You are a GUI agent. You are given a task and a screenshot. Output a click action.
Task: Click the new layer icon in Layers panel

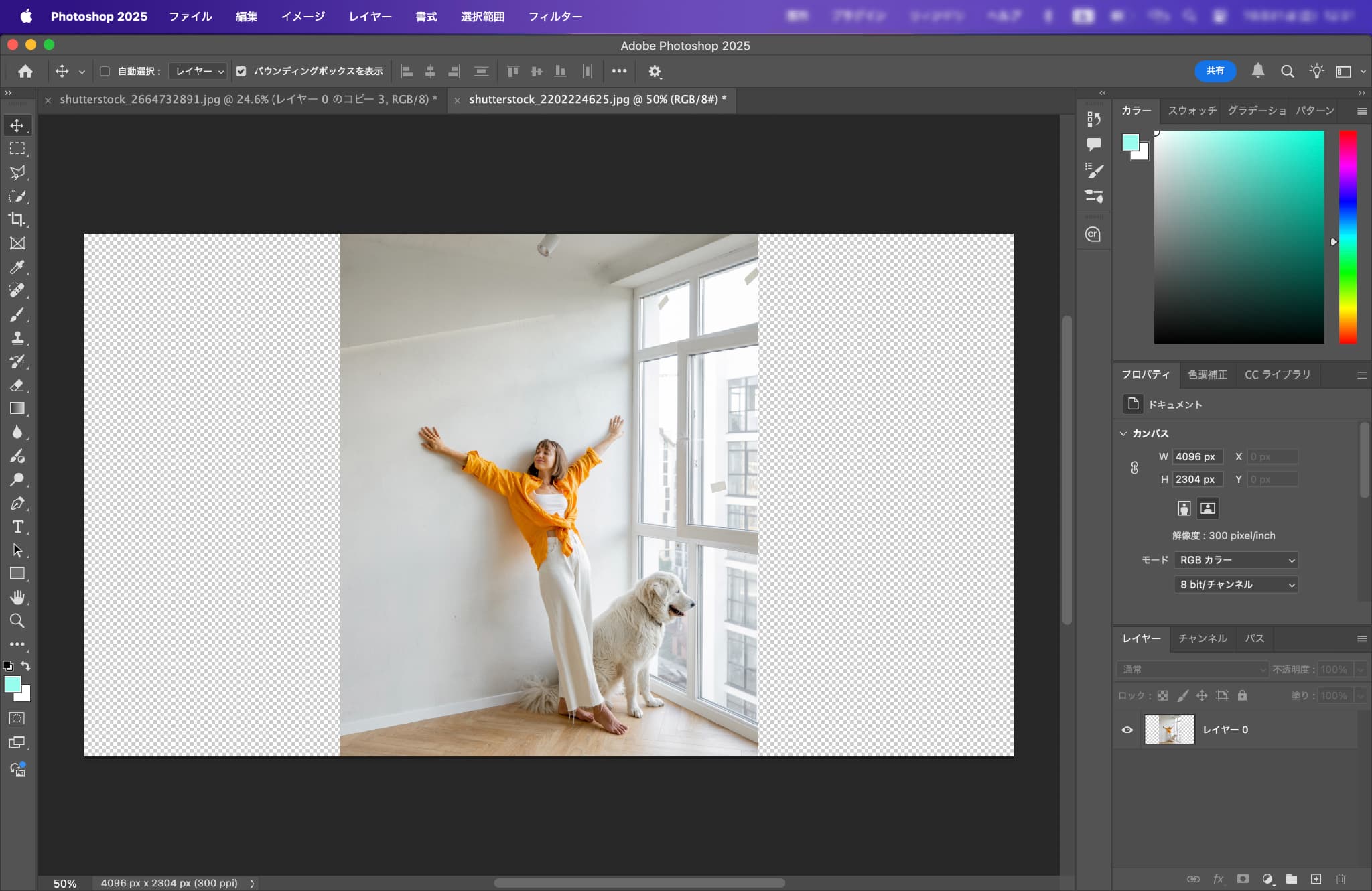coord(1316,879)
